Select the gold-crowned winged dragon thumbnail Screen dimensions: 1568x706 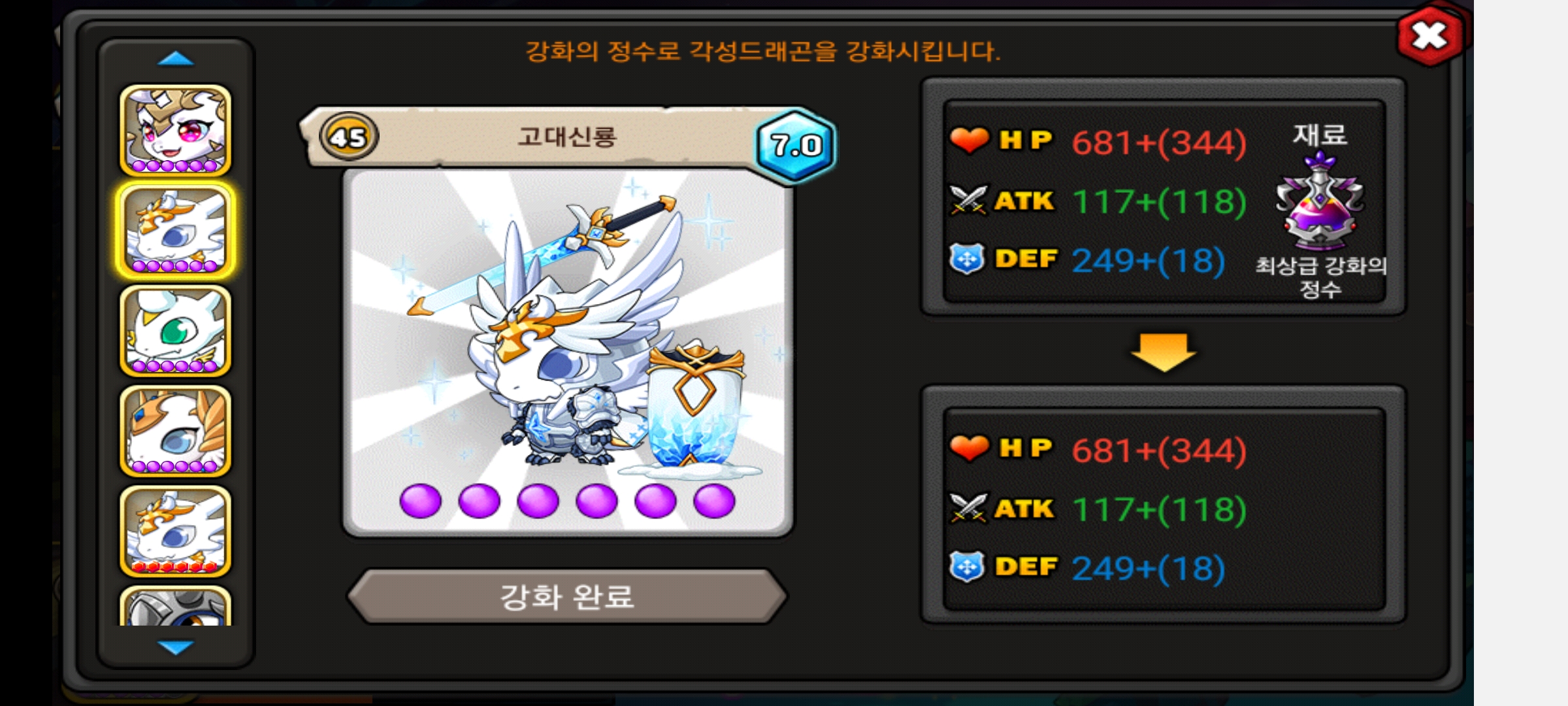pos(175,431)
